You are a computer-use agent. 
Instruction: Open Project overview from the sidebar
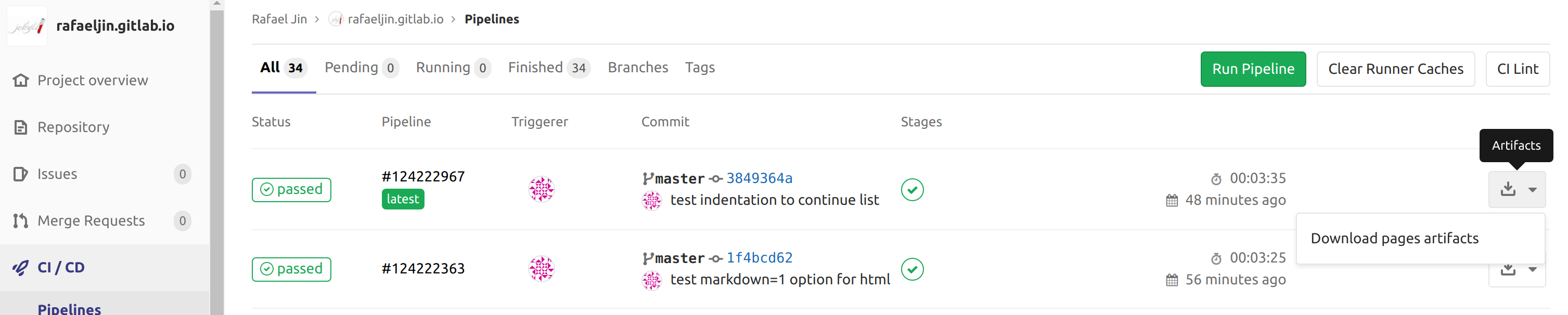click(93, 80)
